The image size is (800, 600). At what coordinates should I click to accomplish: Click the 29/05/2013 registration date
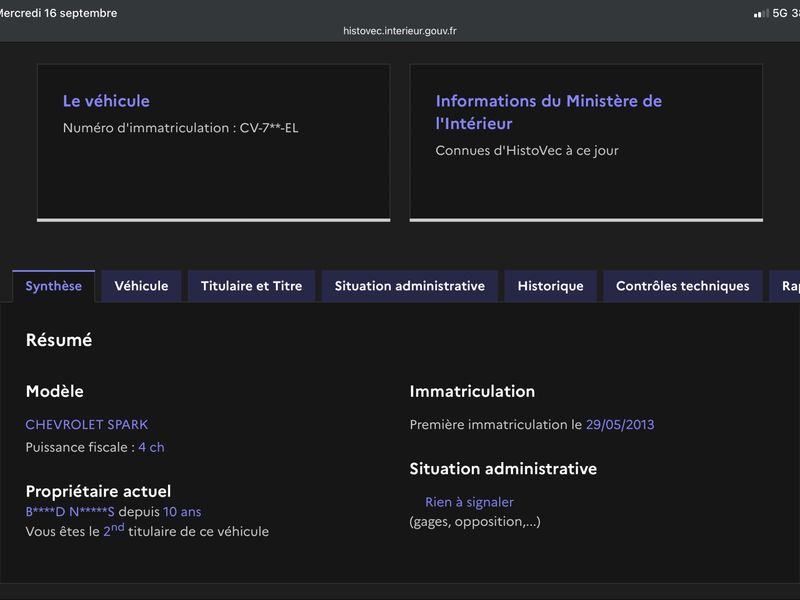[620, 424]
